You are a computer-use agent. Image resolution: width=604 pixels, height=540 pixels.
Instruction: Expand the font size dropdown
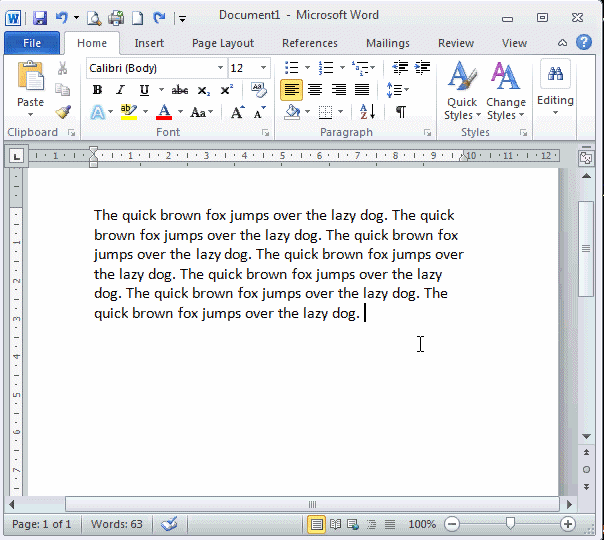tap(264, 68)
